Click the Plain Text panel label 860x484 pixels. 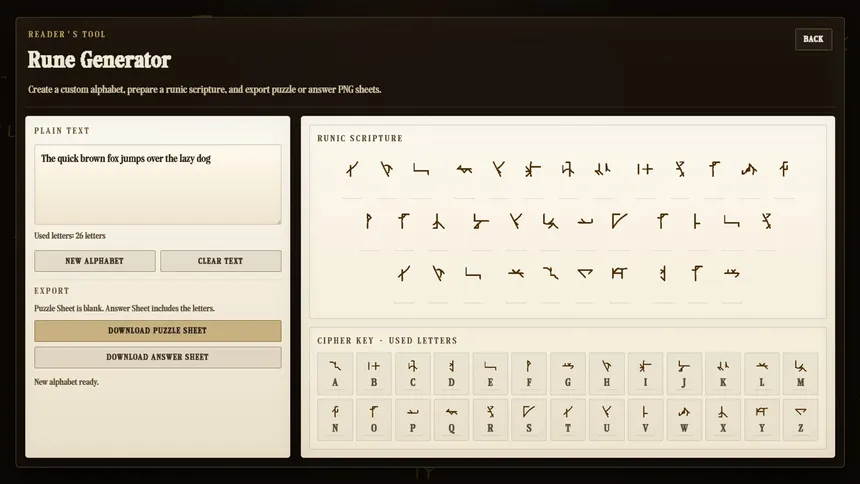pyautogui.click(x=62, y=131)
